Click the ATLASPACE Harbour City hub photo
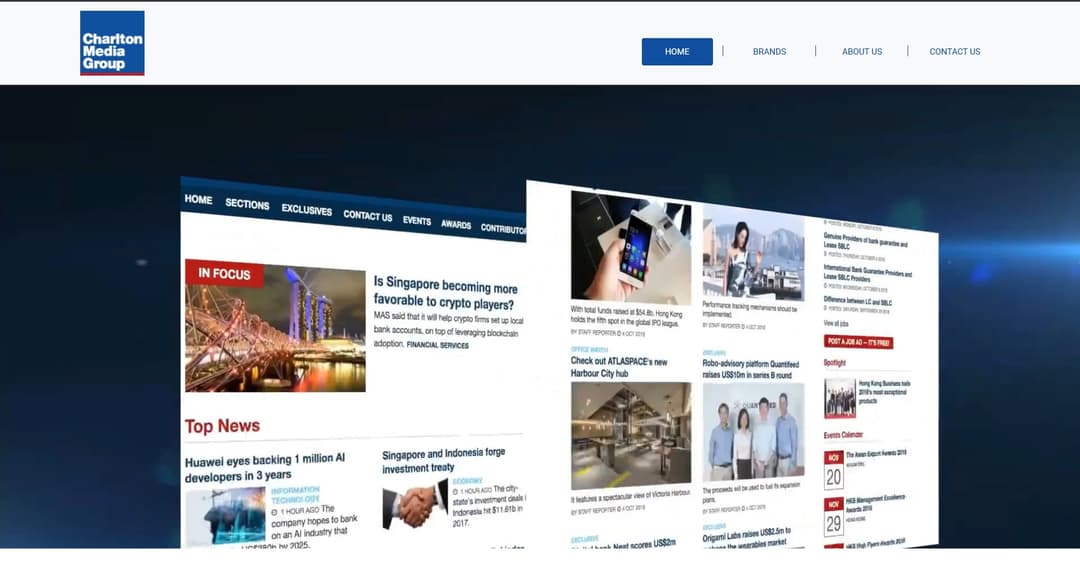Image resolution: width=1080 pixels, height=565 pixels. click(x=631, y=436)
